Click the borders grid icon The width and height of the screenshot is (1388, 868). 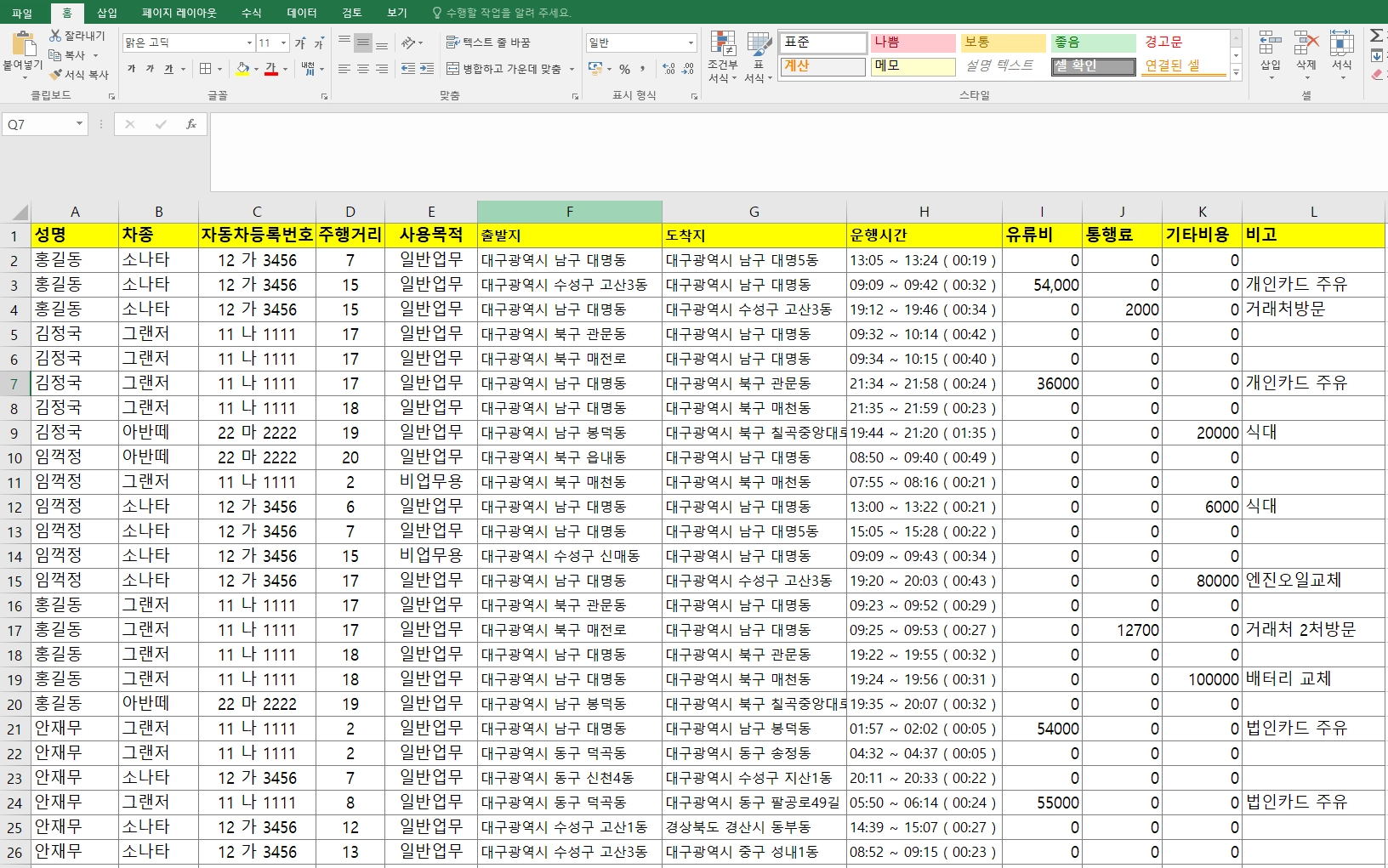point(205,69)
